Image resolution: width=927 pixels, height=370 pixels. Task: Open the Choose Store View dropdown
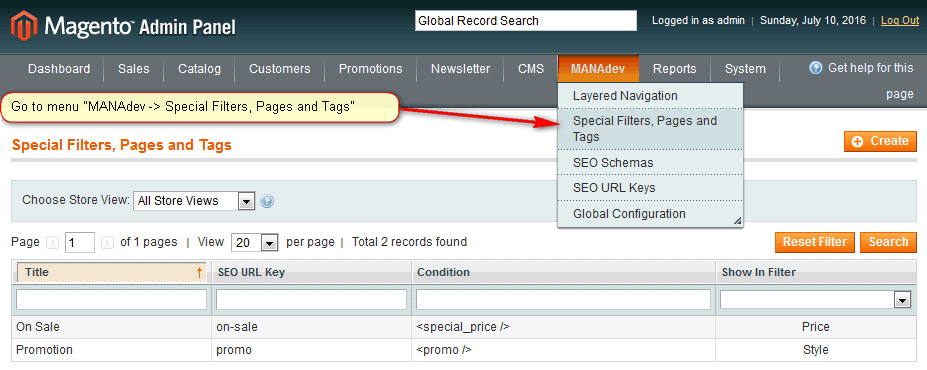[x=194, y=201]
